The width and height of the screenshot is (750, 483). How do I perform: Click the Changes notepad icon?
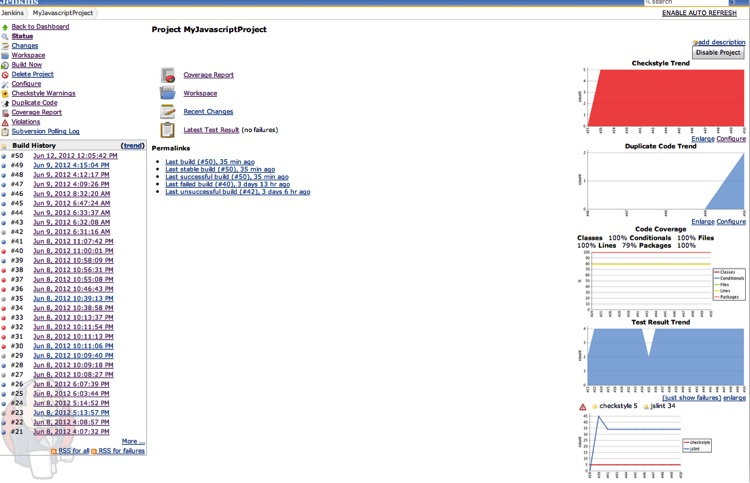5,46
